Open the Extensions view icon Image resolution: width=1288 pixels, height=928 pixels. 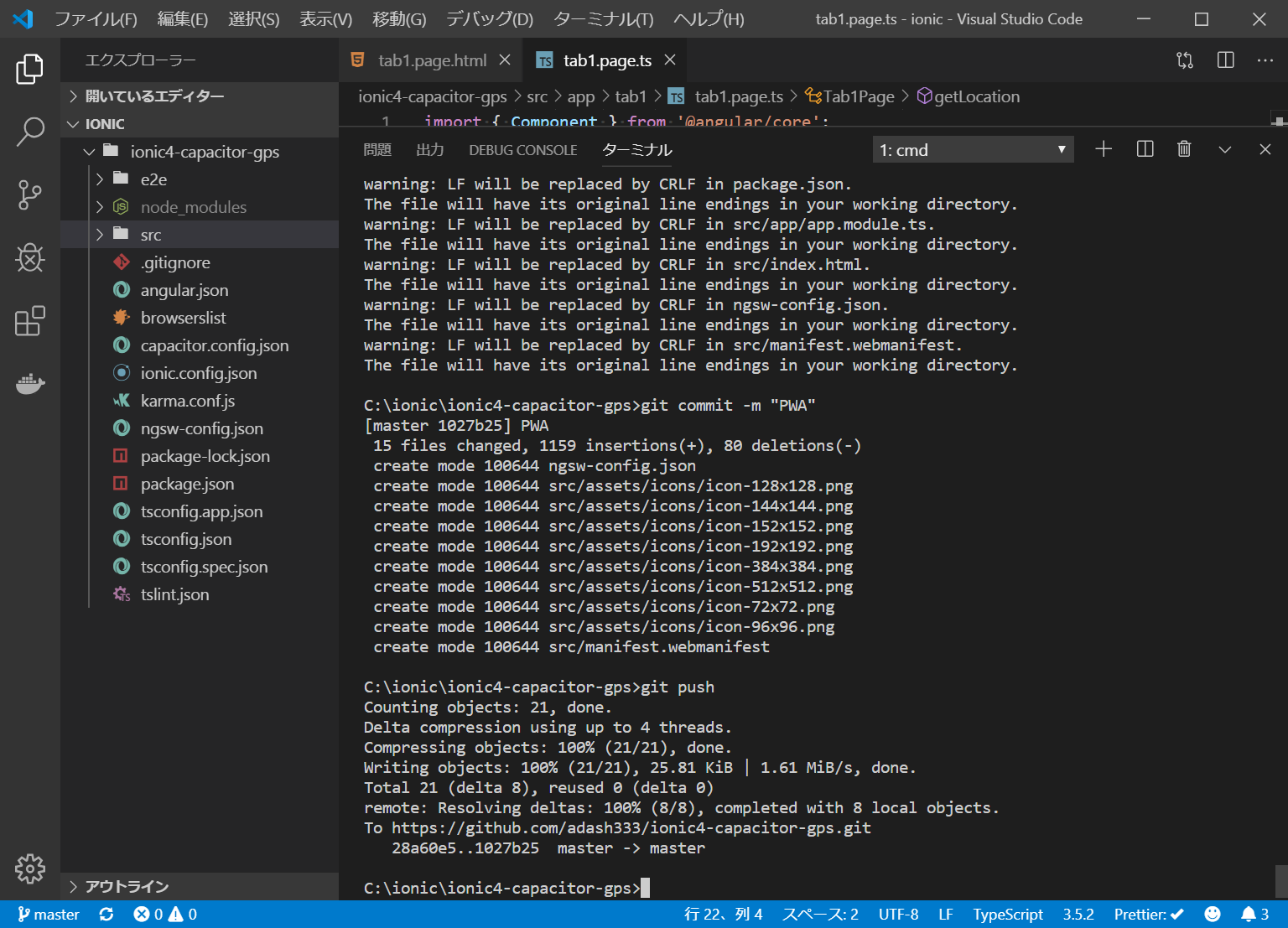click(30, 321)
